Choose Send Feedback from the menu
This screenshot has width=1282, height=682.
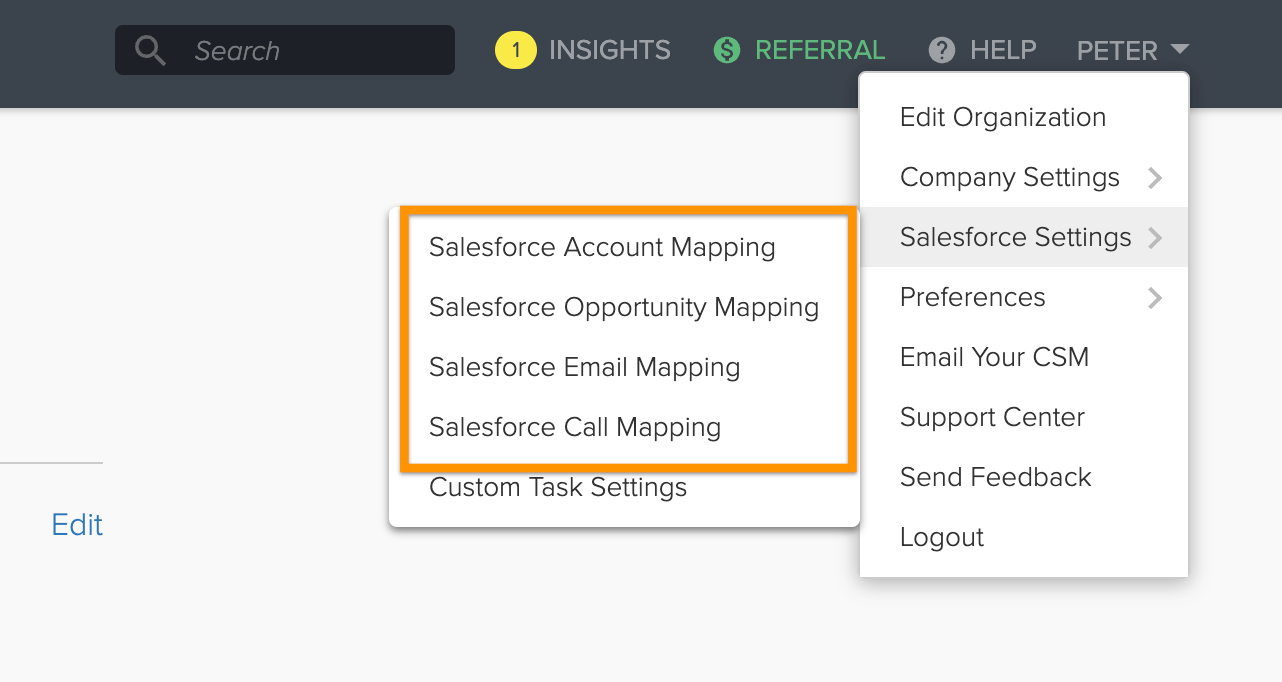click(996, 477)
